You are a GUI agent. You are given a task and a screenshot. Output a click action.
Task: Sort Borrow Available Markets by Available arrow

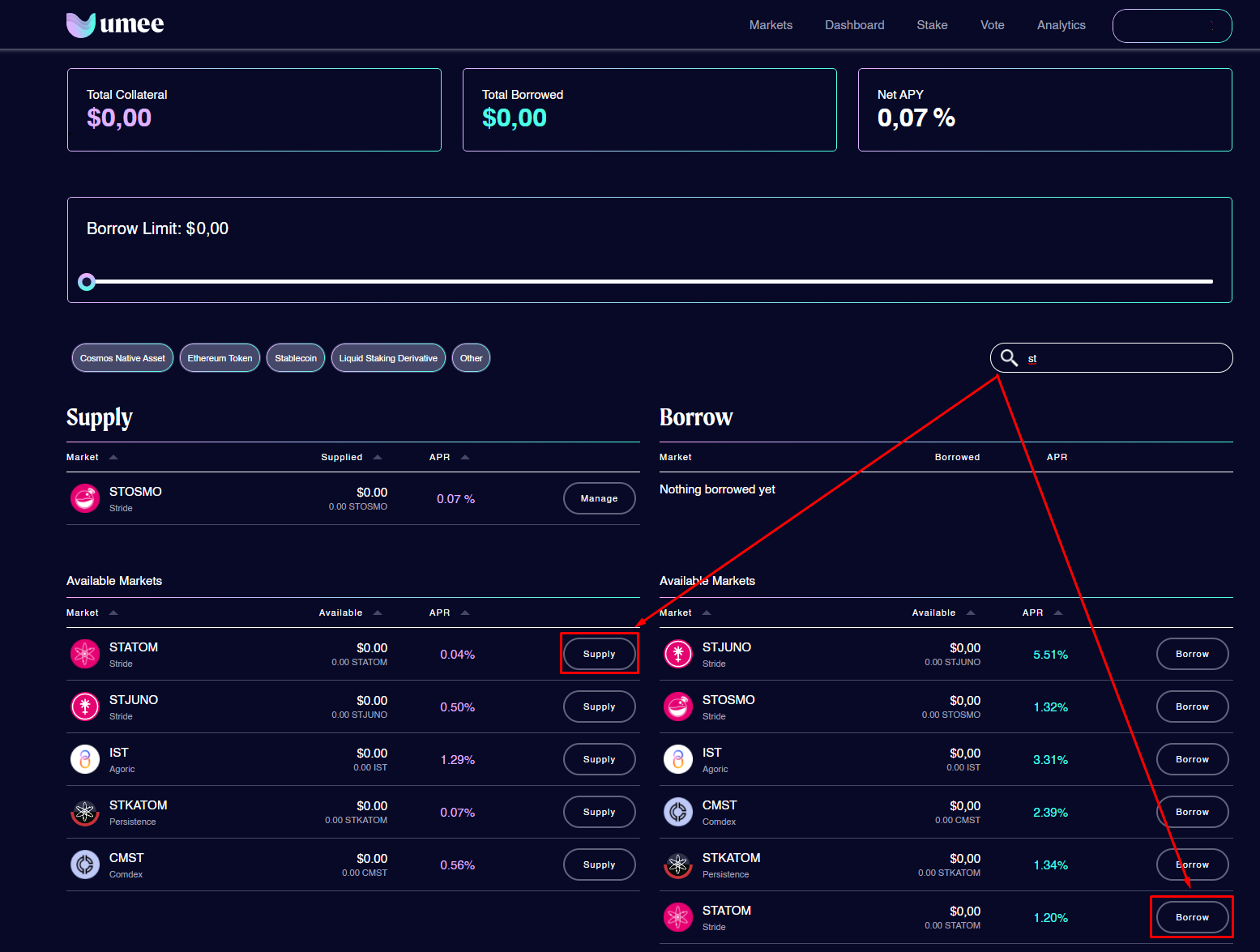click(x=971, y=613)
